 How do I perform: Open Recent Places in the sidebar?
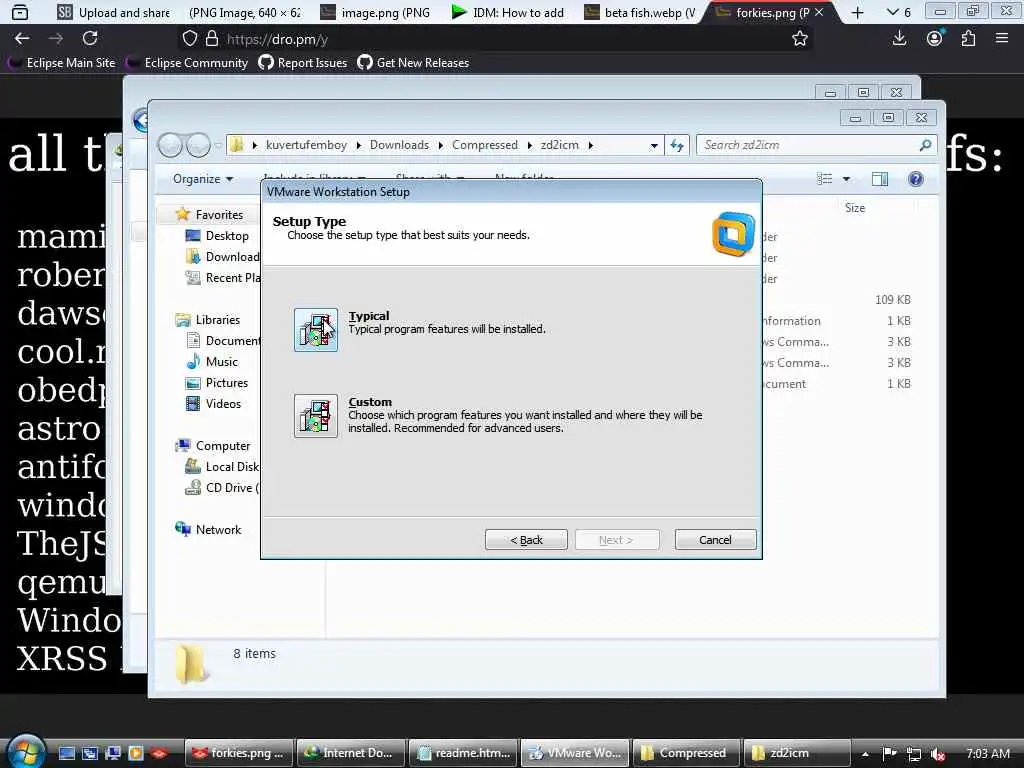pos(223,278)
